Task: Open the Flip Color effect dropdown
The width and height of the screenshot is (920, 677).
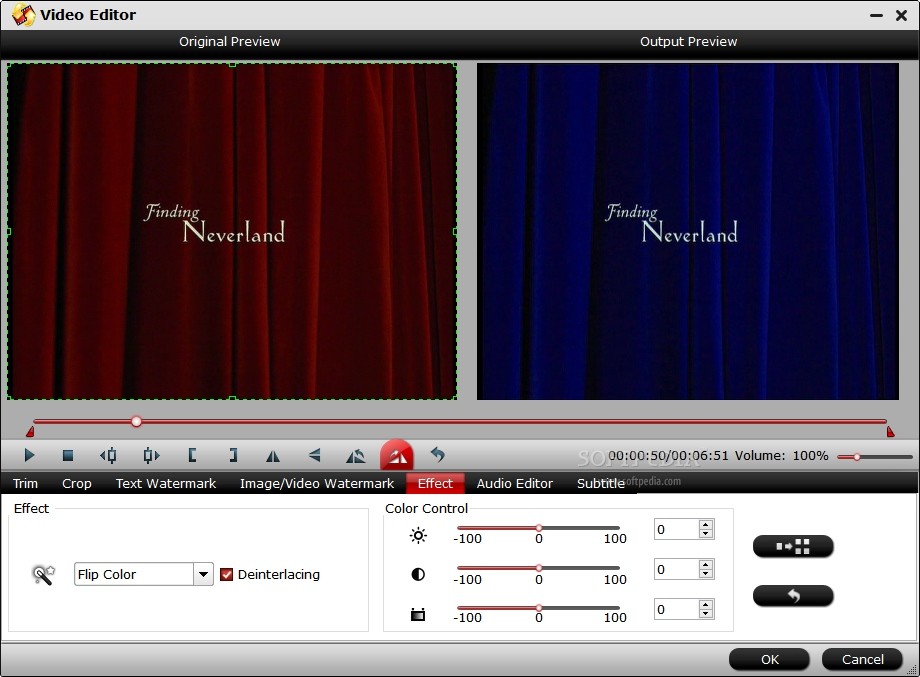Action: pyautogui.click(x=203, y=574)
